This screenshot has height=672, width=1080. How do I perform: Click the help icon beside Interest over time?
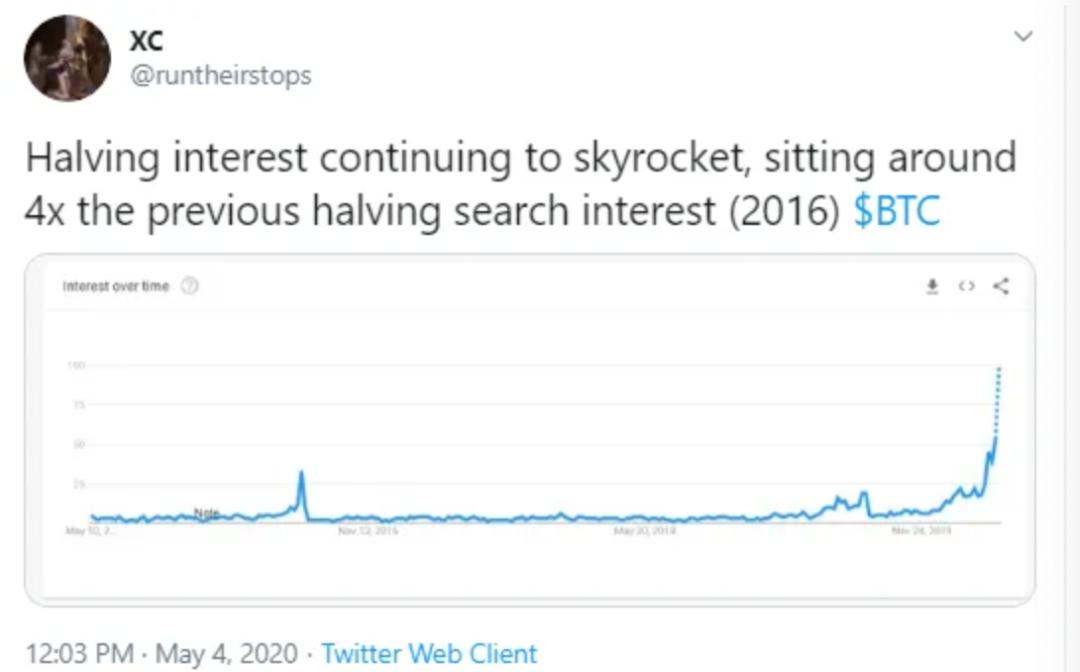click(x=190, y=286)
